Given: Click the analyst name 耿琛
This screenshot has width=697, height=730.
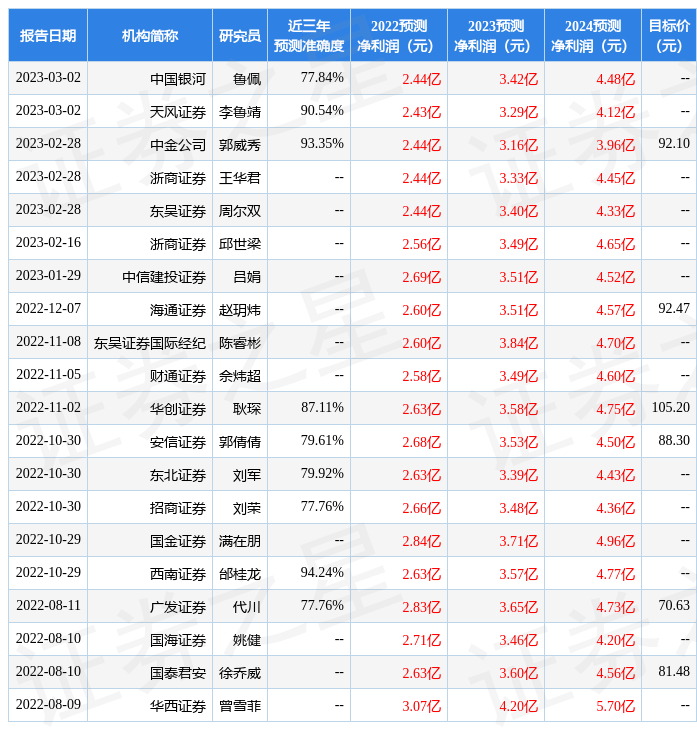Looking at the screenshot, I should [x=247, y=409].
